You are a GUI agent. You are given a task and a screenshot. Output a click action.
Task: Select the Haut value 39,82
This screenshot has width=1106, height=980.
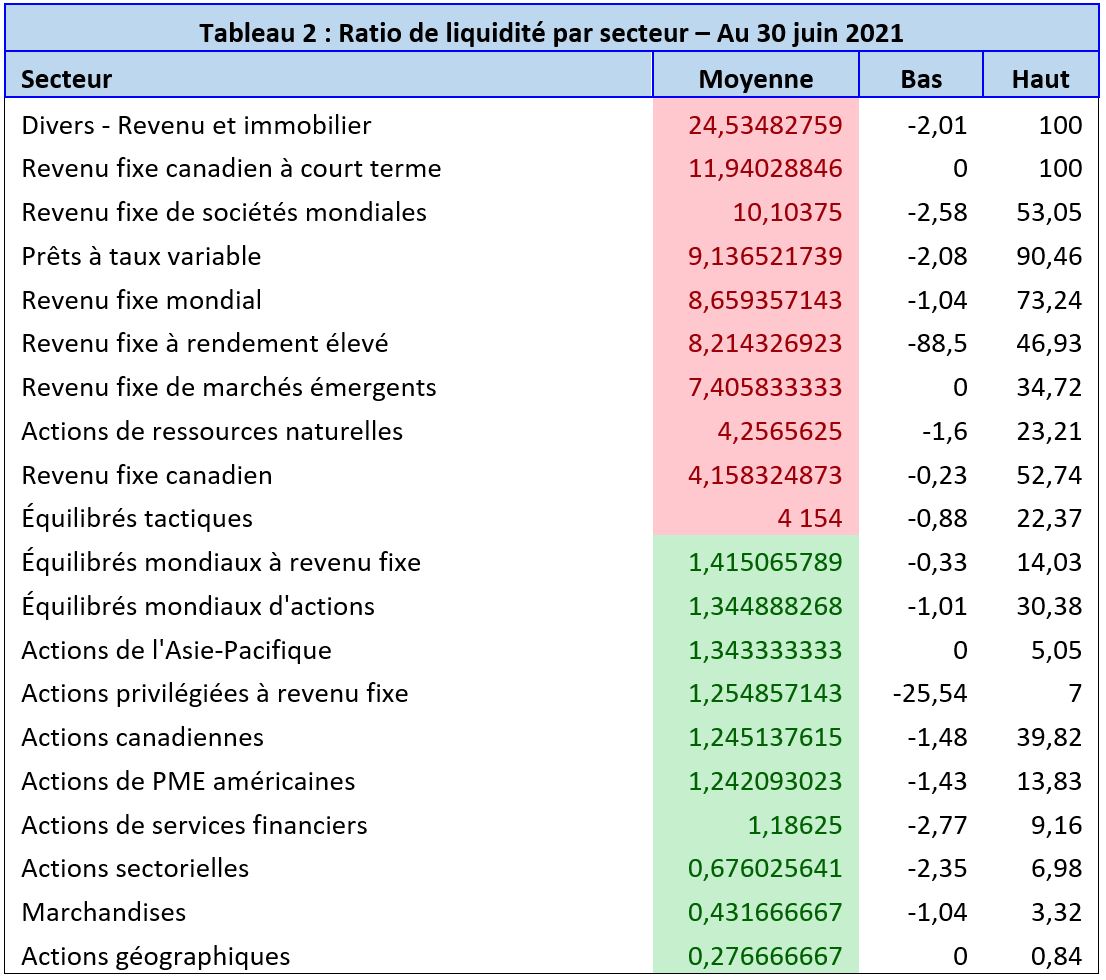coord(1049,737)
